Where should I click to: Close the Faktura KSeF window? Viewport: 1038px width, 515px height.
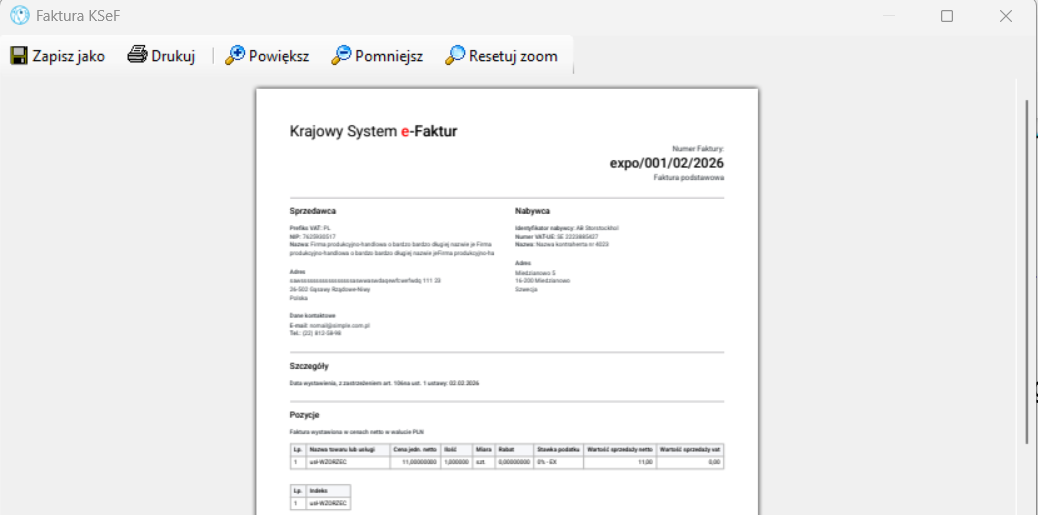(1006, 16)
